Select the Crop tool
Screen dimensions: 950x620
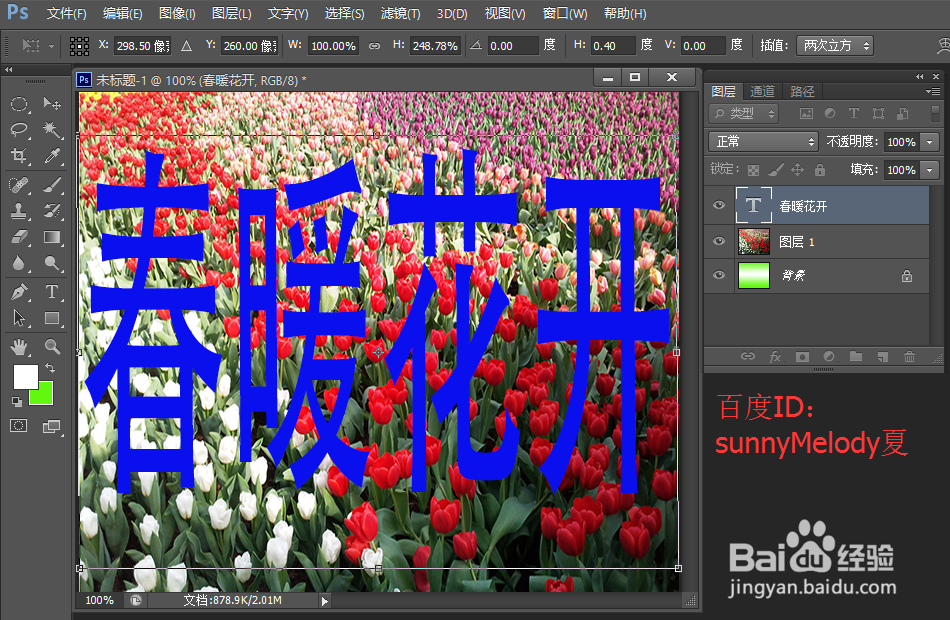[x=19, y=156]
